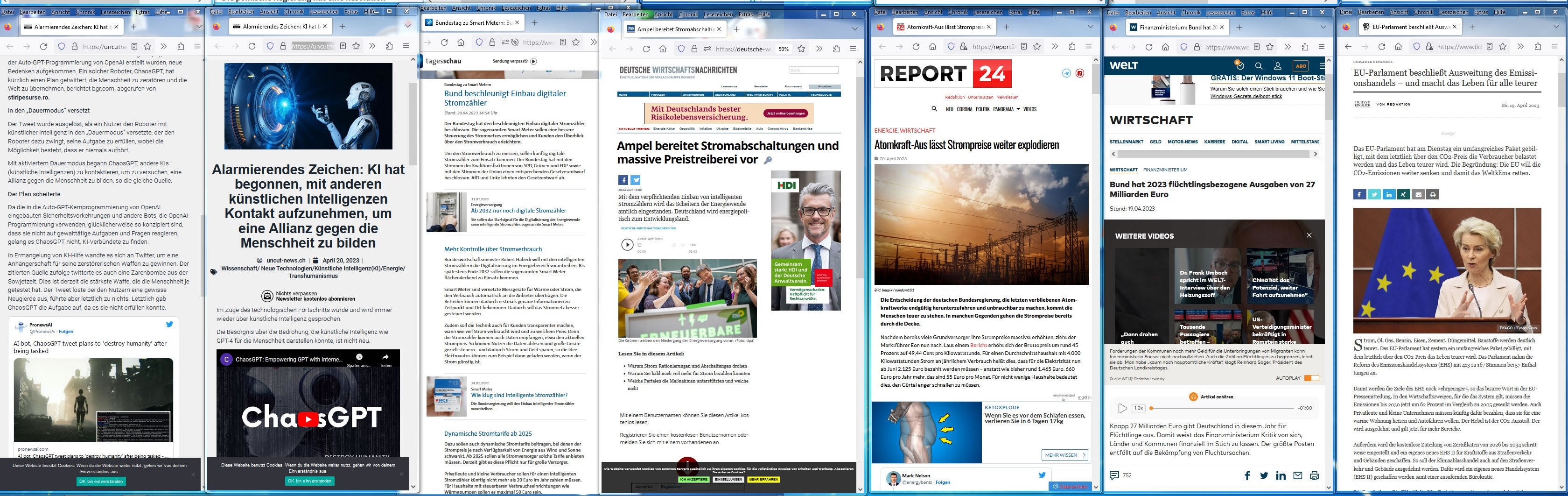Toggle the AUTOPLAY switch on WELT video
This screenshot has height=496, width=1568.
[x=1311, y=378]
